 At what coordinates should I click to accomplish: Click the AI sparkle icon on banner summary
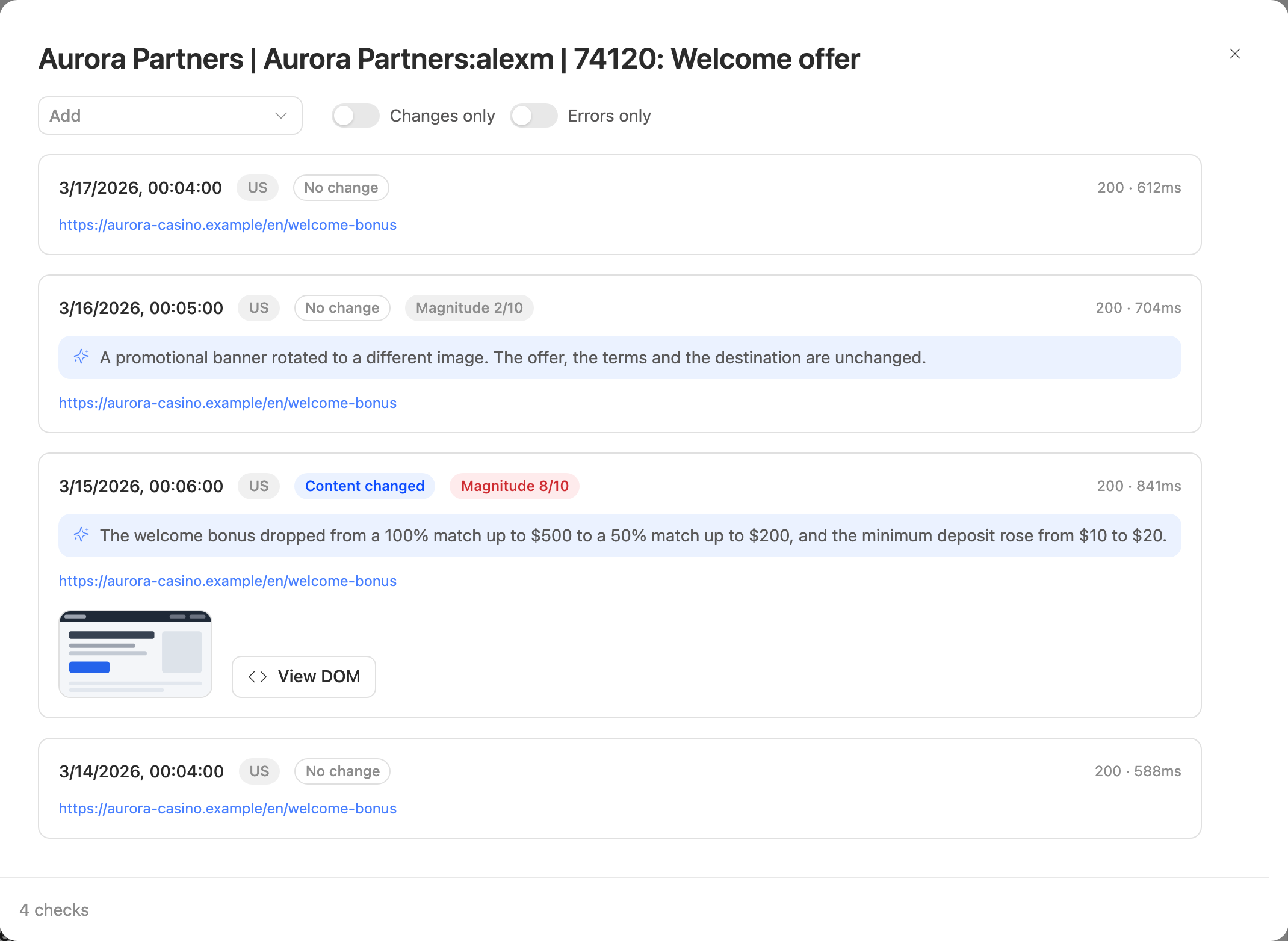click(x=81, y=357)
